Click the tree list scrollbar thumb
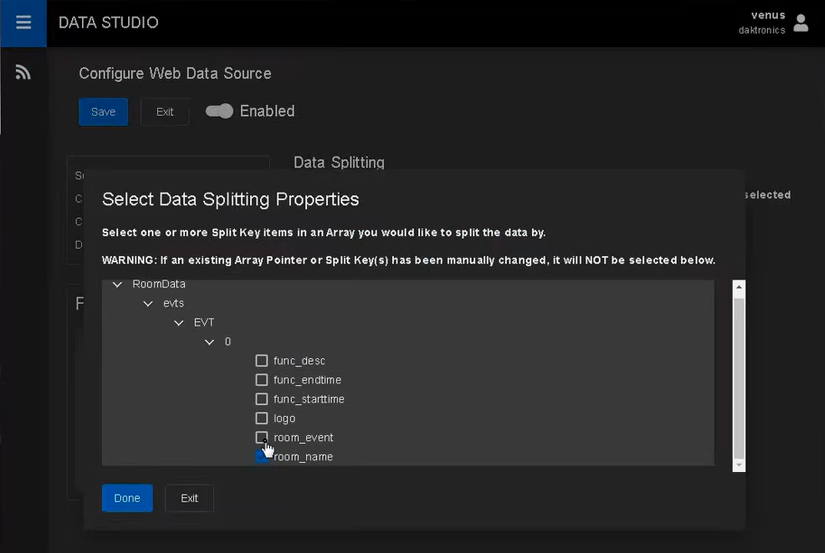825x553 pixels. tap(739, 378)
